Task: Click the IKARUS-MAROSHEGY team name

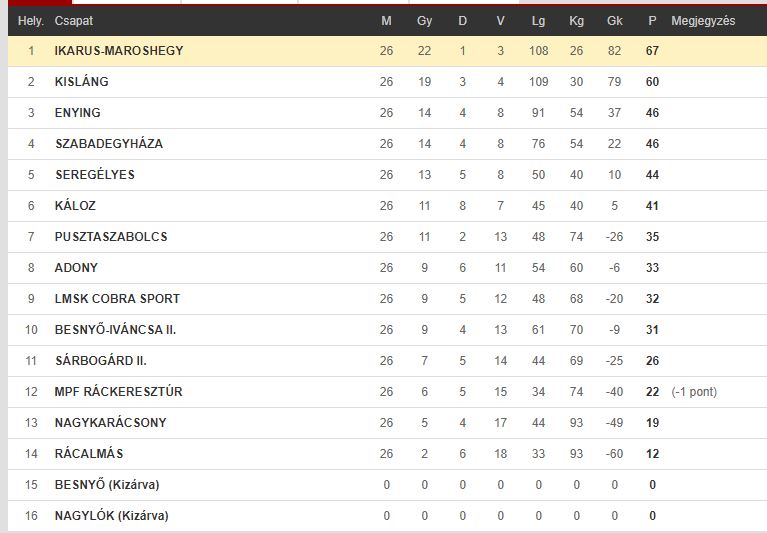Action: tap(119, 50)
